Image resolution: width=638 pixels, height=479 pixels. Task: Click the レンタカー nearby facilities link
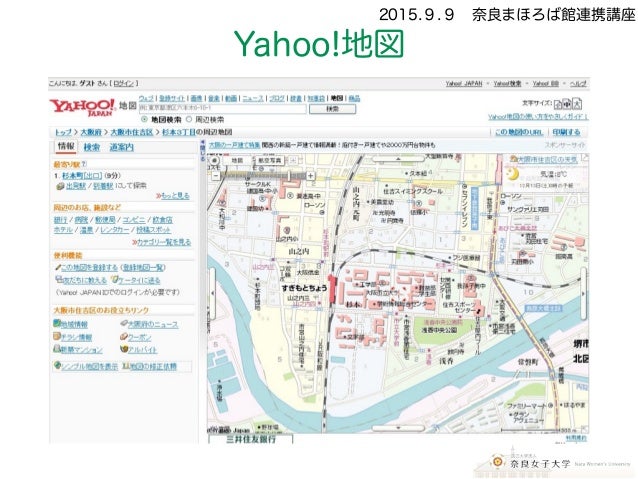click(114, 230)
